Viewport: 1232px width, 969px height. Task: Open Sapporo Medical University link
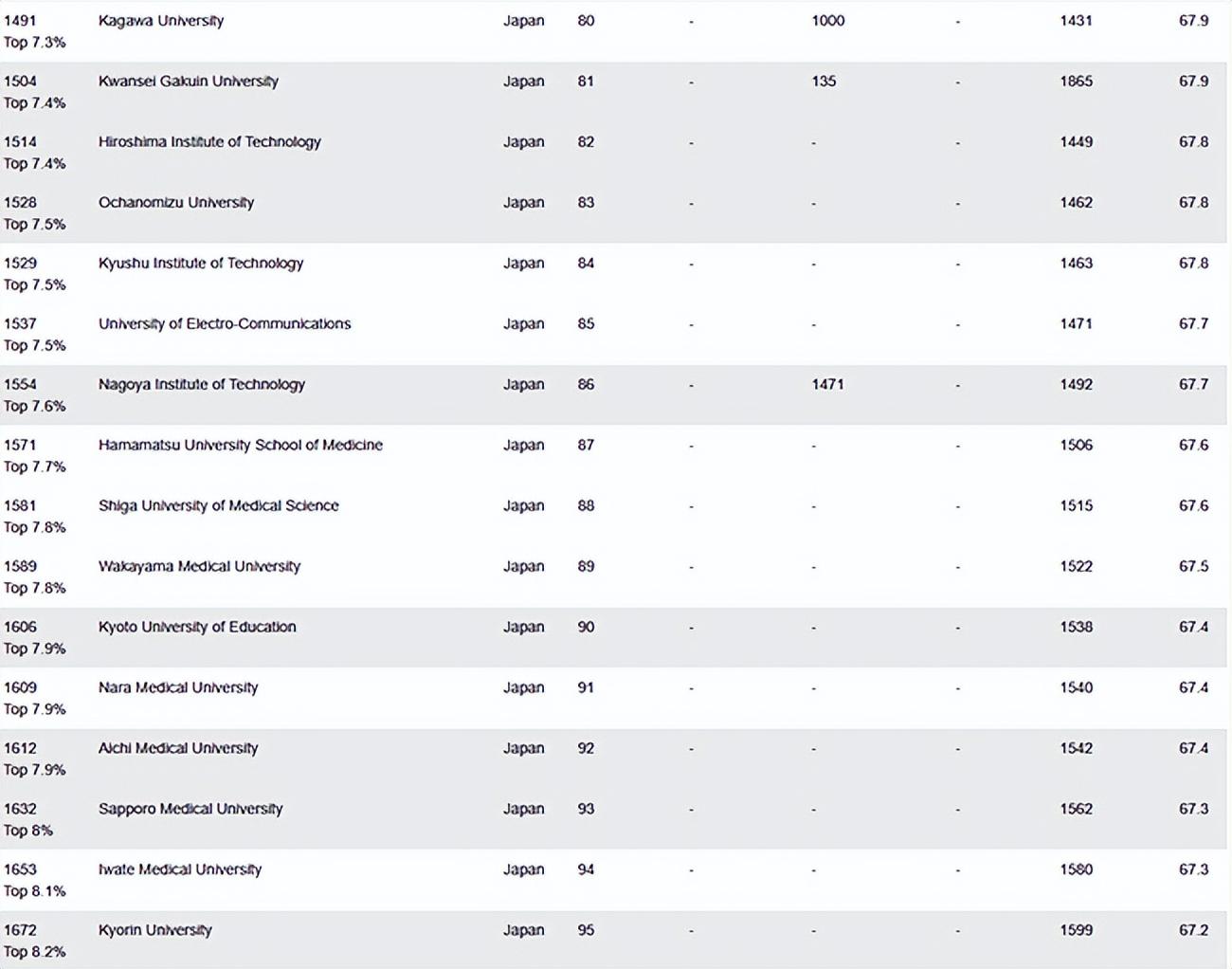point(190,810)
